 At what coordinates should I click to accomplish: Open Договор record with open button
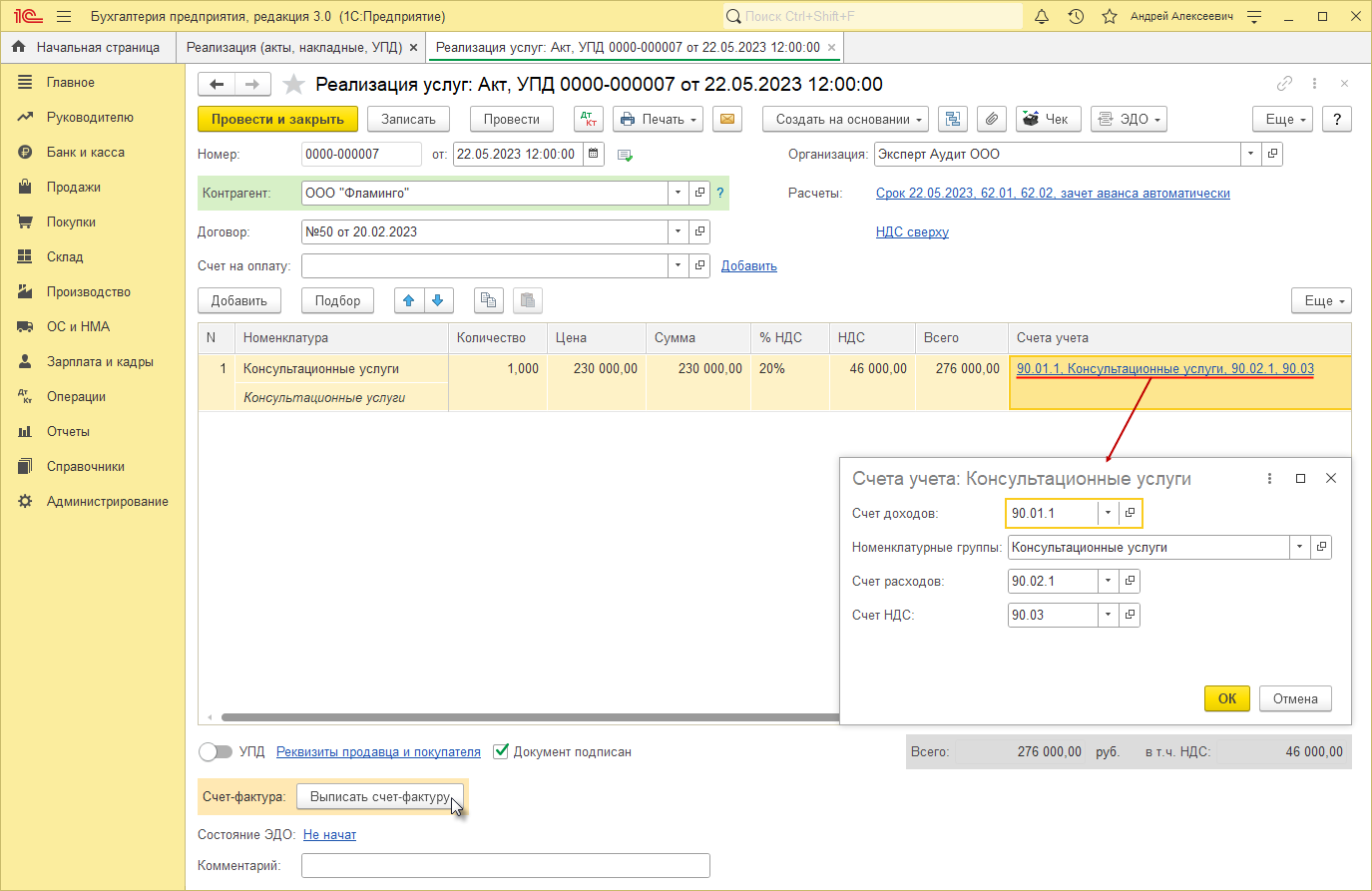pos(699,231)
